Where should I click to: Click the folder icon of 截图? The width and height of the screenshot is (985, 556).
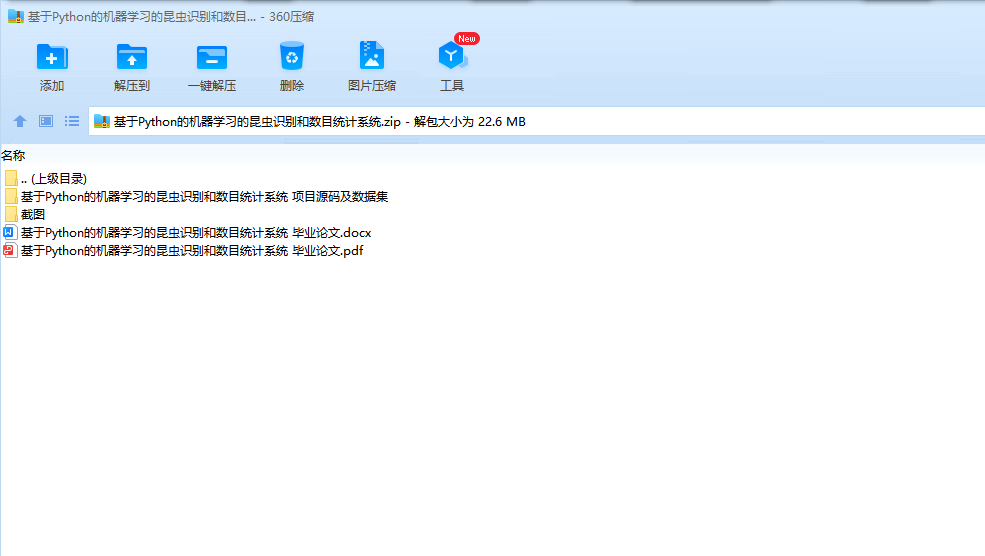click(11, 215)
